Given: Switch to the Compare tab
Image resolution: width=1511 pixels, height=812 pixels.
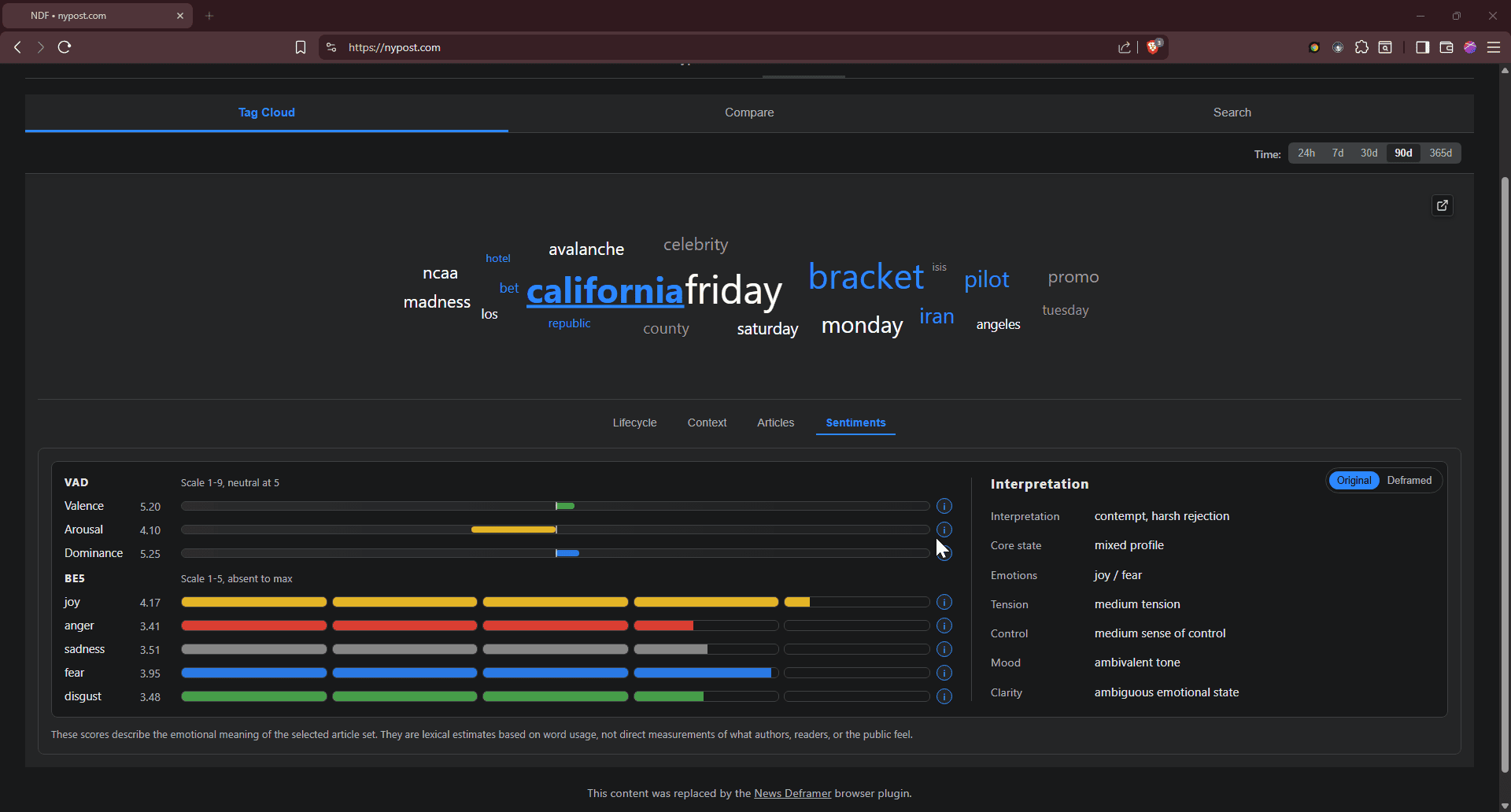Looking at the screenshot, I should coord(749,113).
